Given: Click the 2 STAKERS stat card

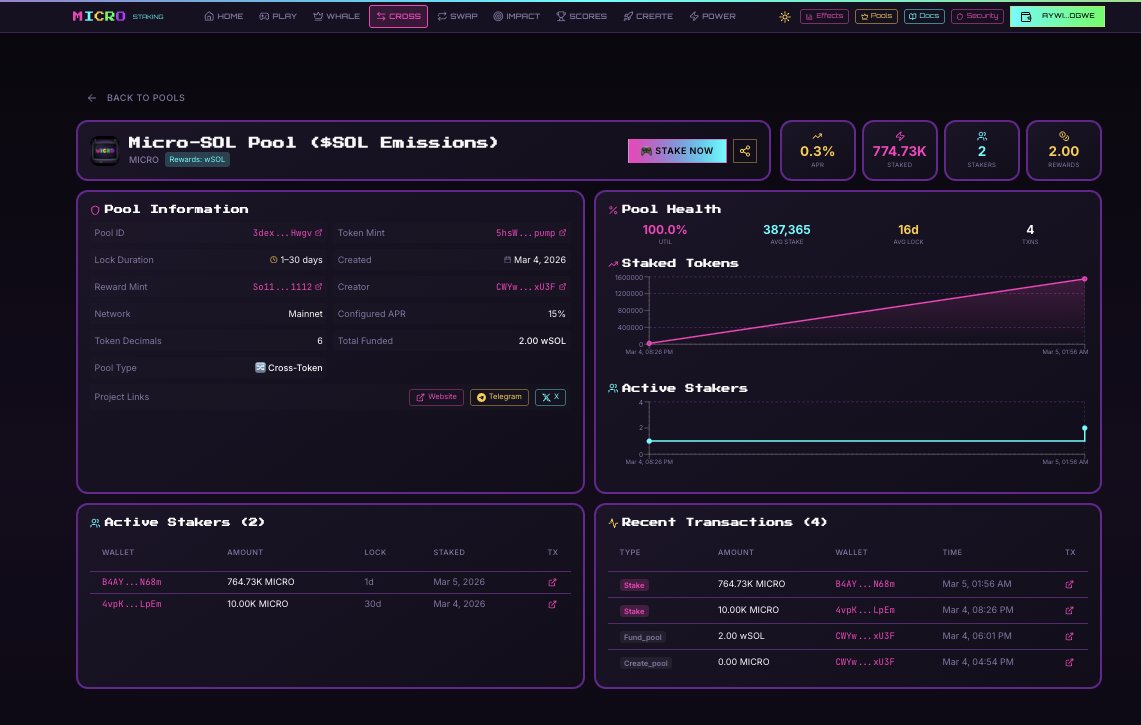Looking at the screenshot, I should click(x=982, y=151).
